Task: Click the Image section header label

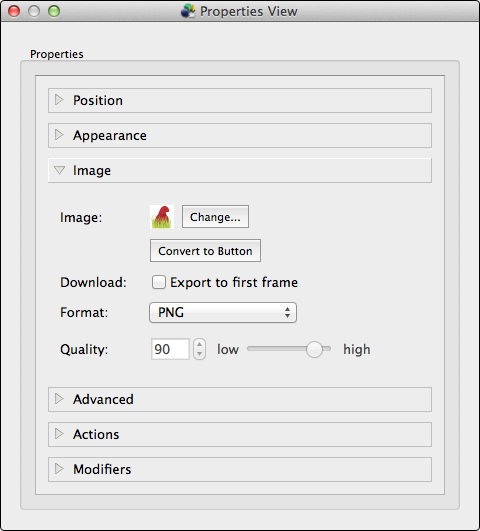Action: pos(92,170)
